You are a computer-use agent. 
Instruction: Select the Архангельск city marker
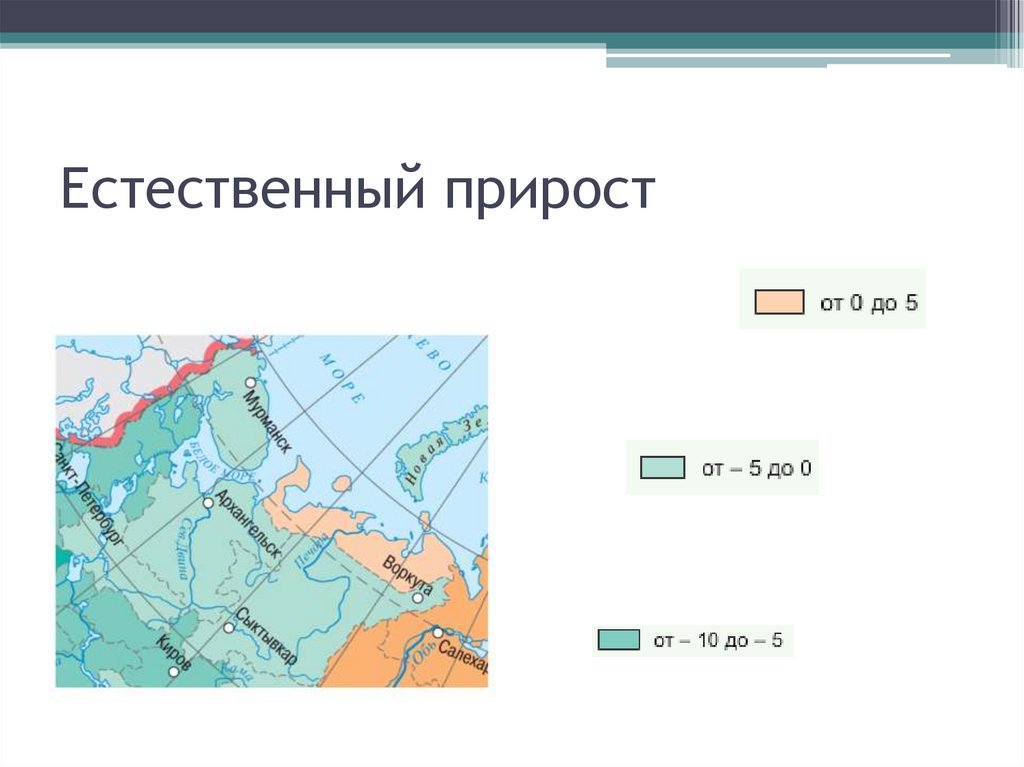click(x=208, y=503)
